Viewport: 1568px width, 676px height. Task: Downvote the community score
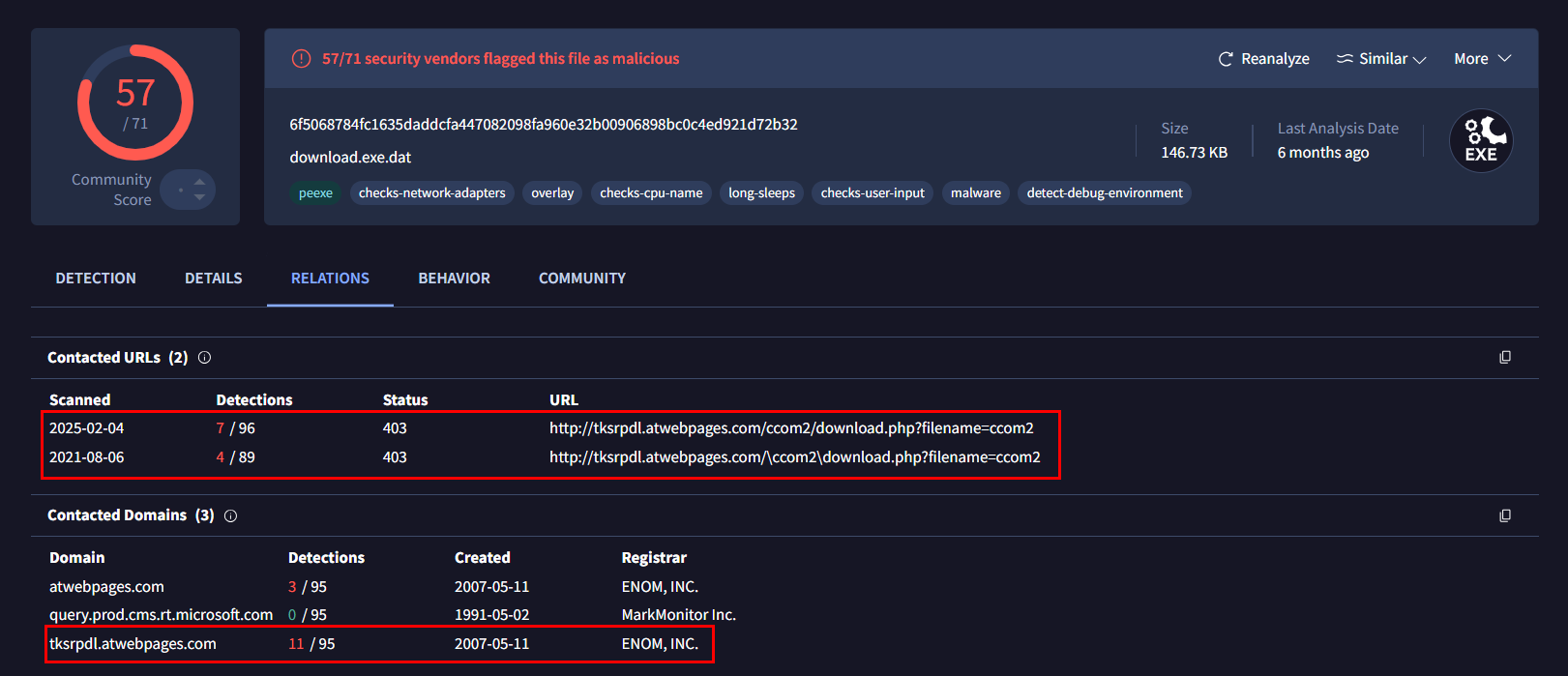point(199,197)
